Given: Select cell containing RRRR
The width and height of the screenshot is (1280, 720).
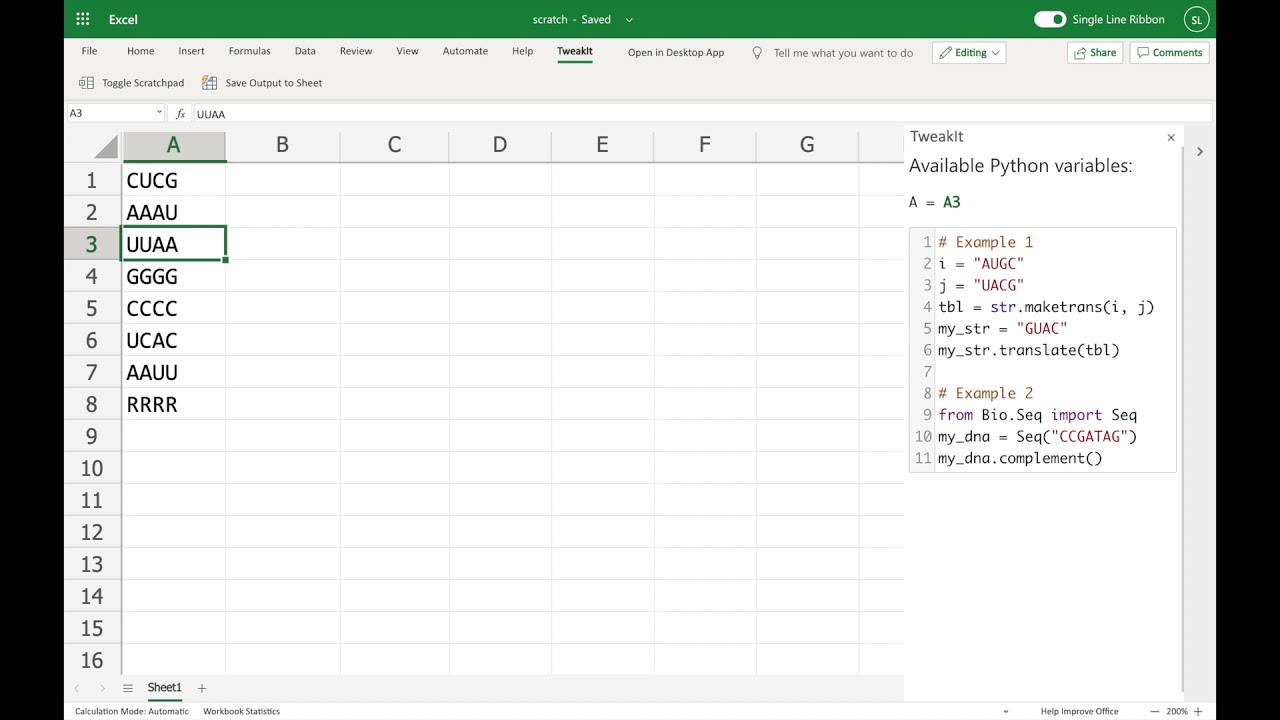Looking at the screenshot, I should (174, 404).
